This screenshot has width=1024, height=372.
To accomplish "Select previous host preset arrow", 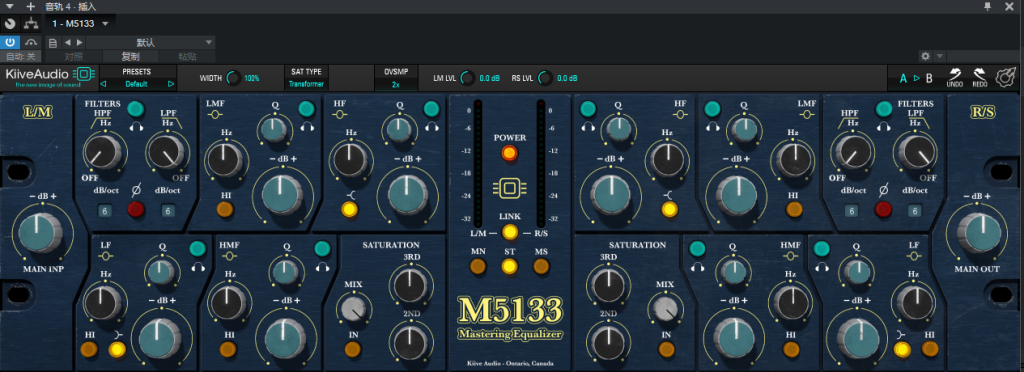I will (68, 42).
